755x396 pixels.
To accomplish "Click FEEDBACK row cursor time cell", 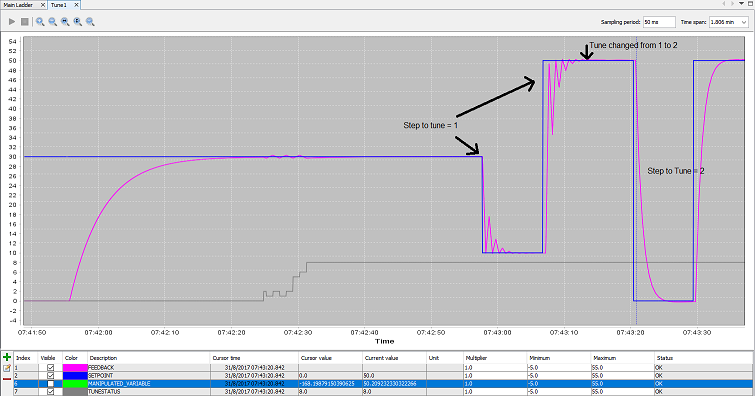I will pyautogui.click(x=255, y=368).
